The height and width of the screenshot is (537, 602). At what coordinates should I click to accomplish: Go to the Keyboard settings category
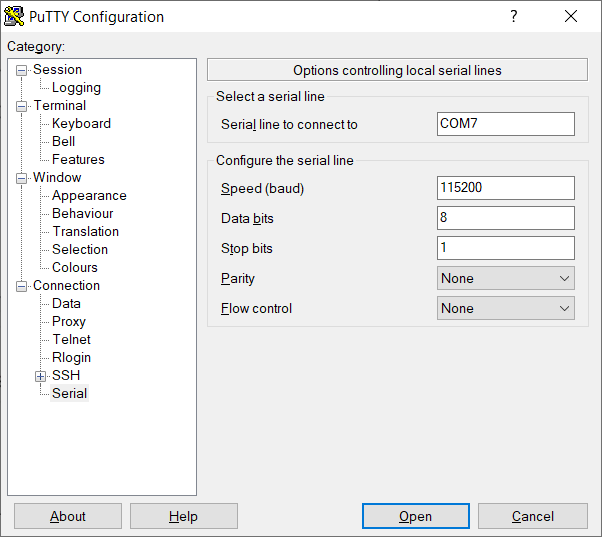[81, 124]
